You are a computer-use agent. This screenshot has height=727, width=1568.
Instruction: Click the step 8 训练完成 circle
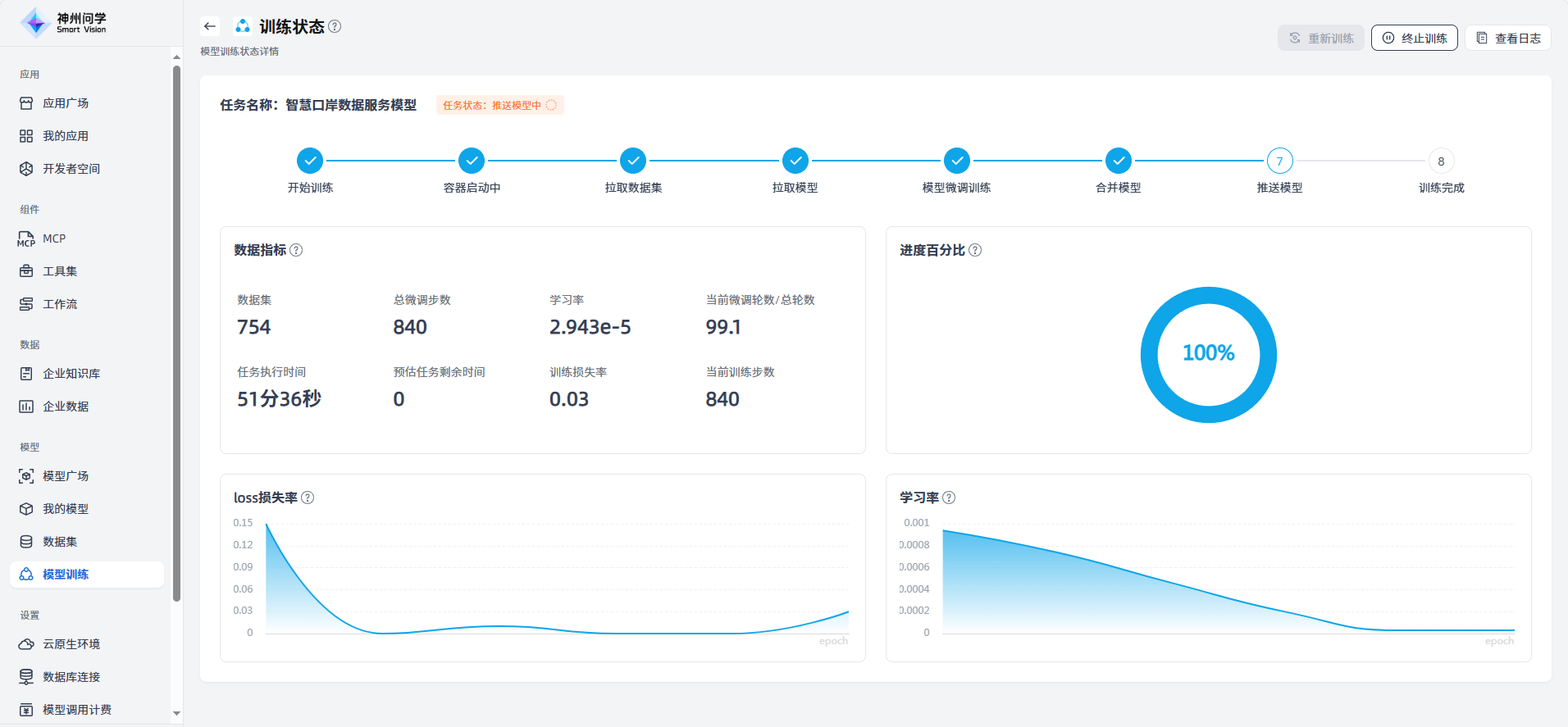[x=1441, y=161]
